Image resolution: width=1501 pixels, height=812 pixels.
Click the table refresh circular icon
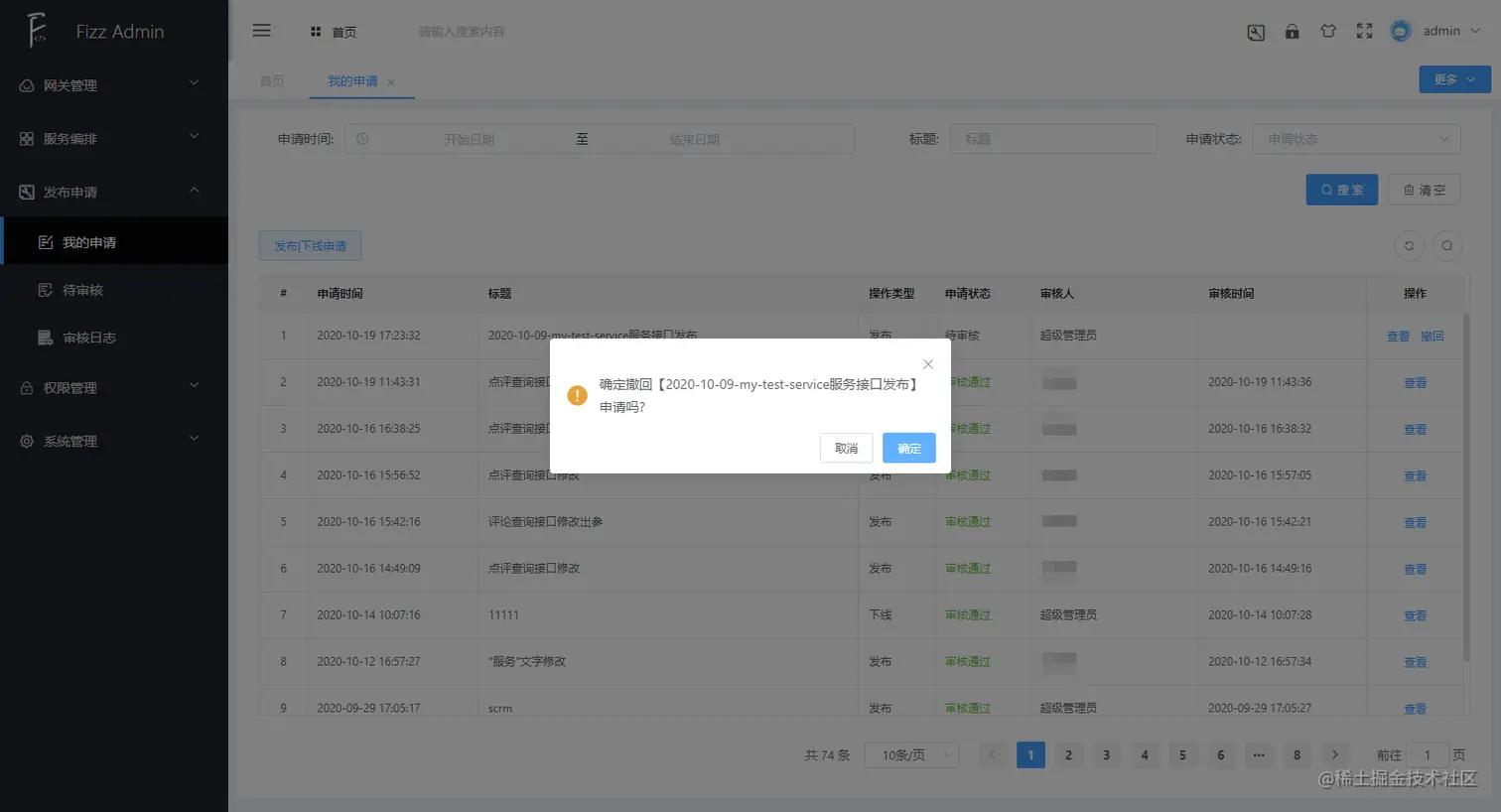pyautogui.click(x=1409, y=245)
